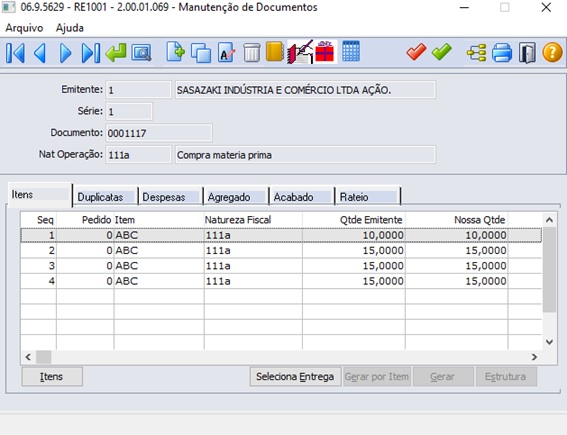Click the Seleciona Entrega button

coord(295,377)
